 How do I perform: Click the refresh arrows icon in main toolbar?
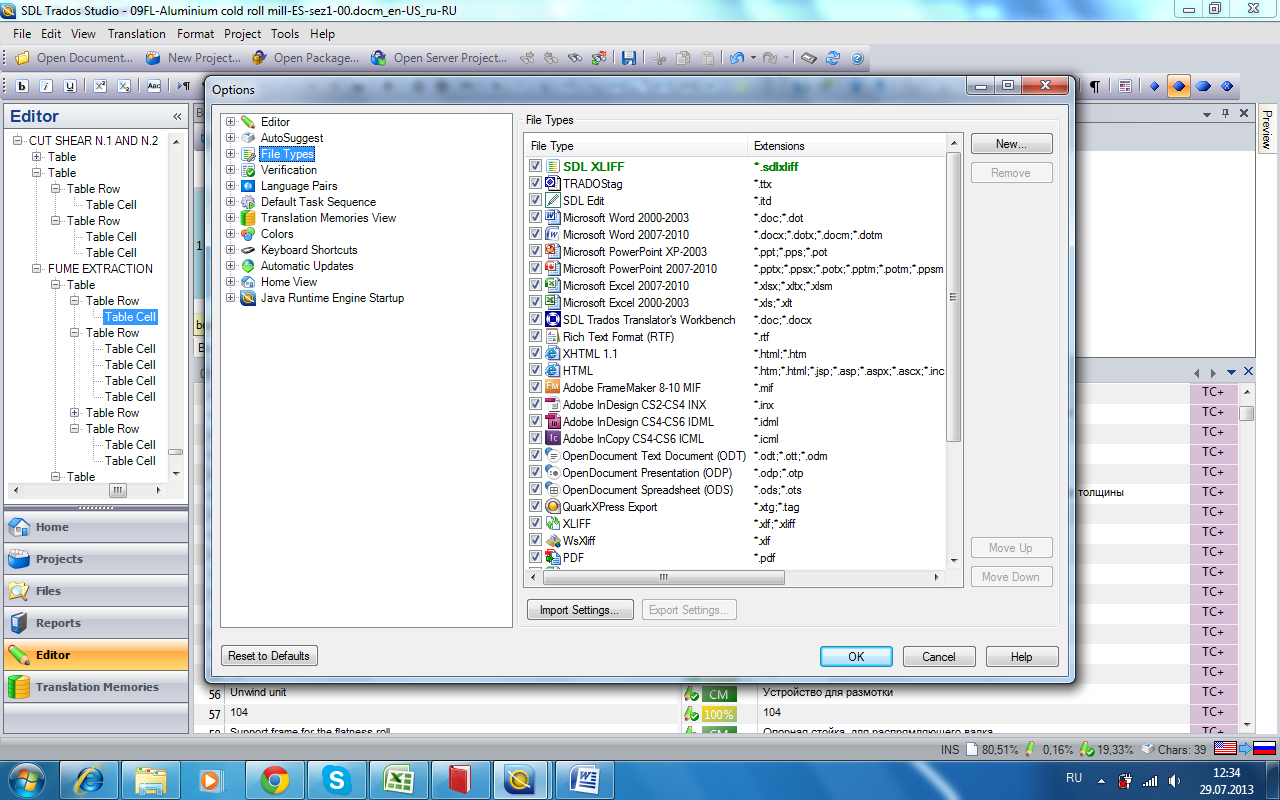point(833,58)
